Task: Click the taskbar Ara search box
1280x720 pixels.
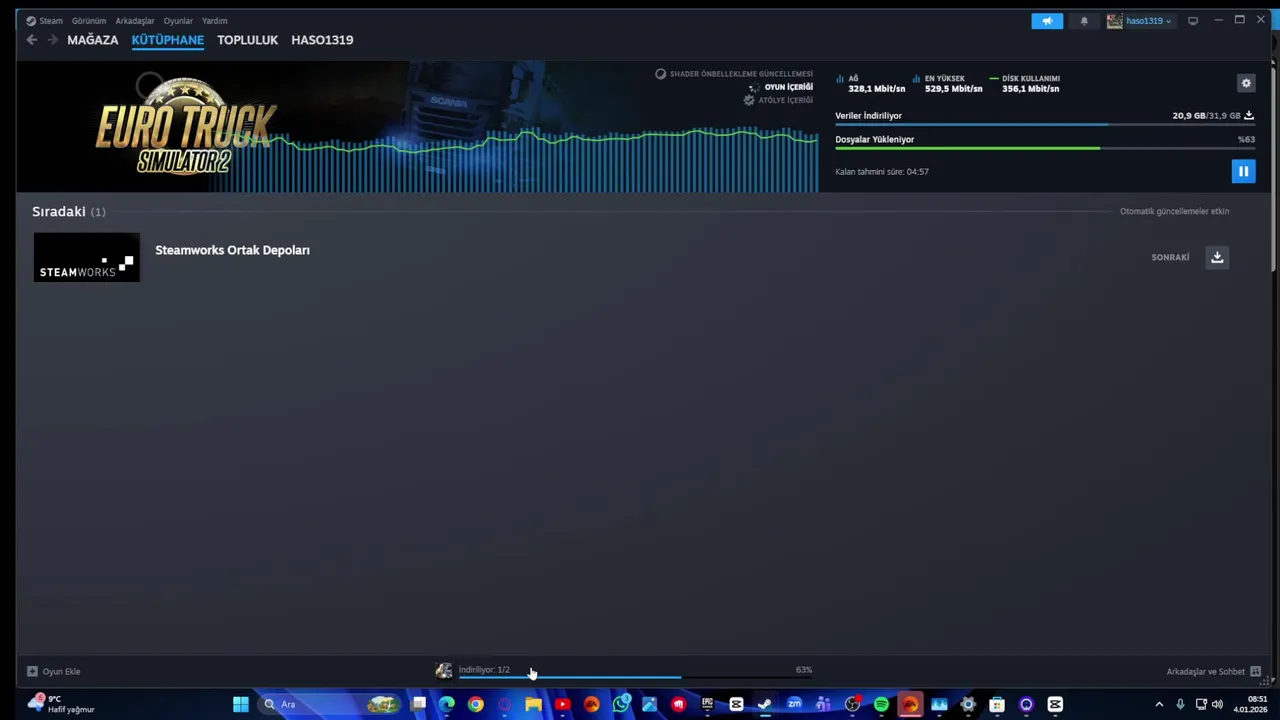Action: point(330,705)
